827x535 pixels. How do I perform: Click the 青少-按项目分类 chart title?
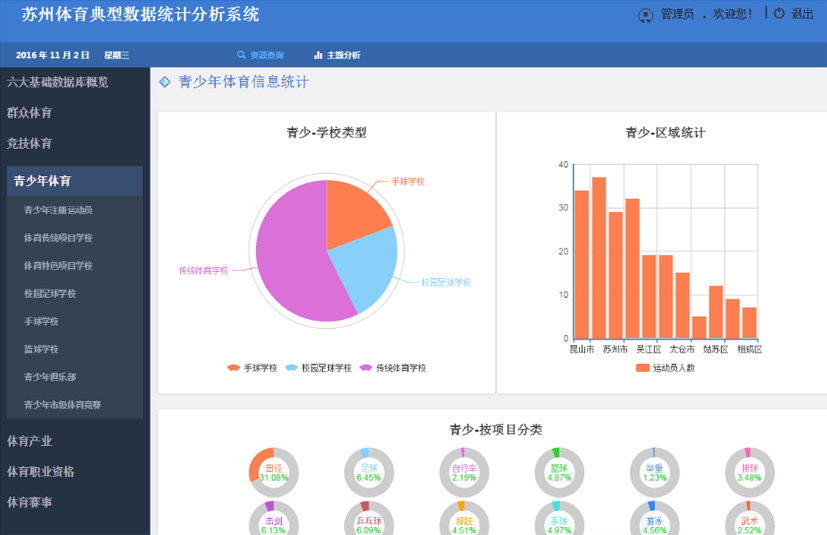pos(496,429)
